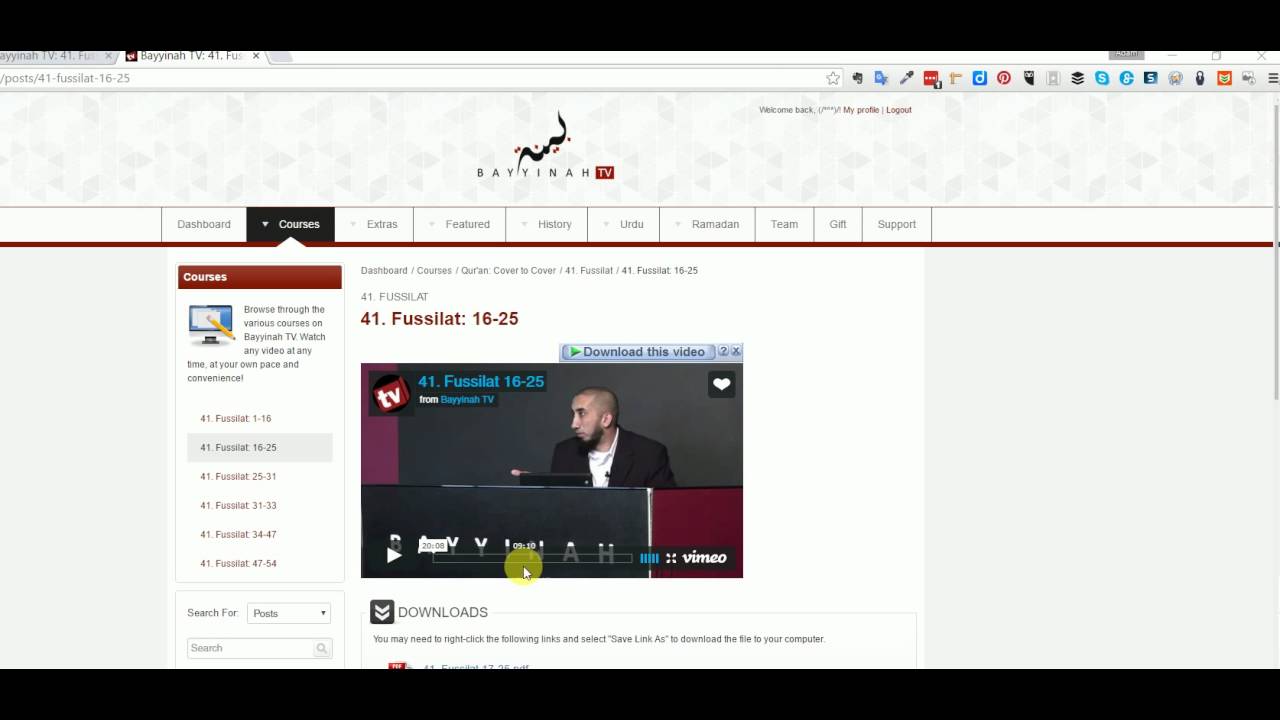
Task: Click the search magnifier icon
Action: pos(322,649)
